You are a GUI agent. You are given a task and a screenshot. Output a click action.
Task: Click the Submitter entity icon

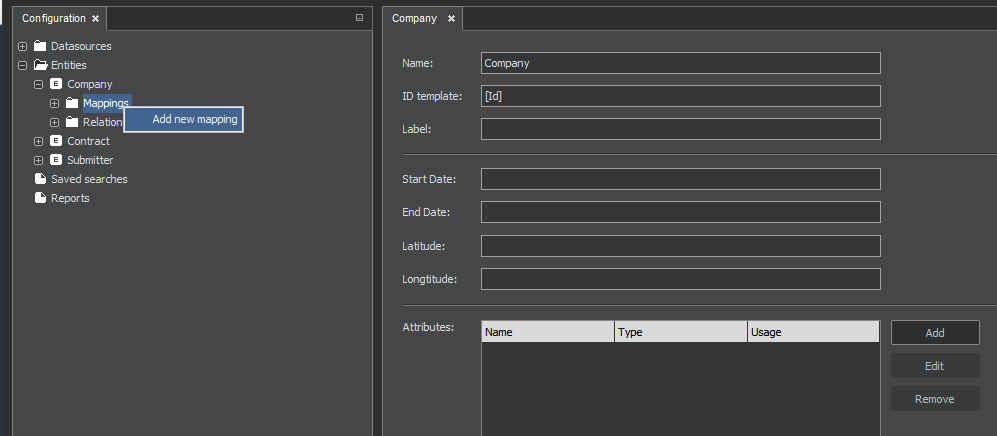click(56, 160)
